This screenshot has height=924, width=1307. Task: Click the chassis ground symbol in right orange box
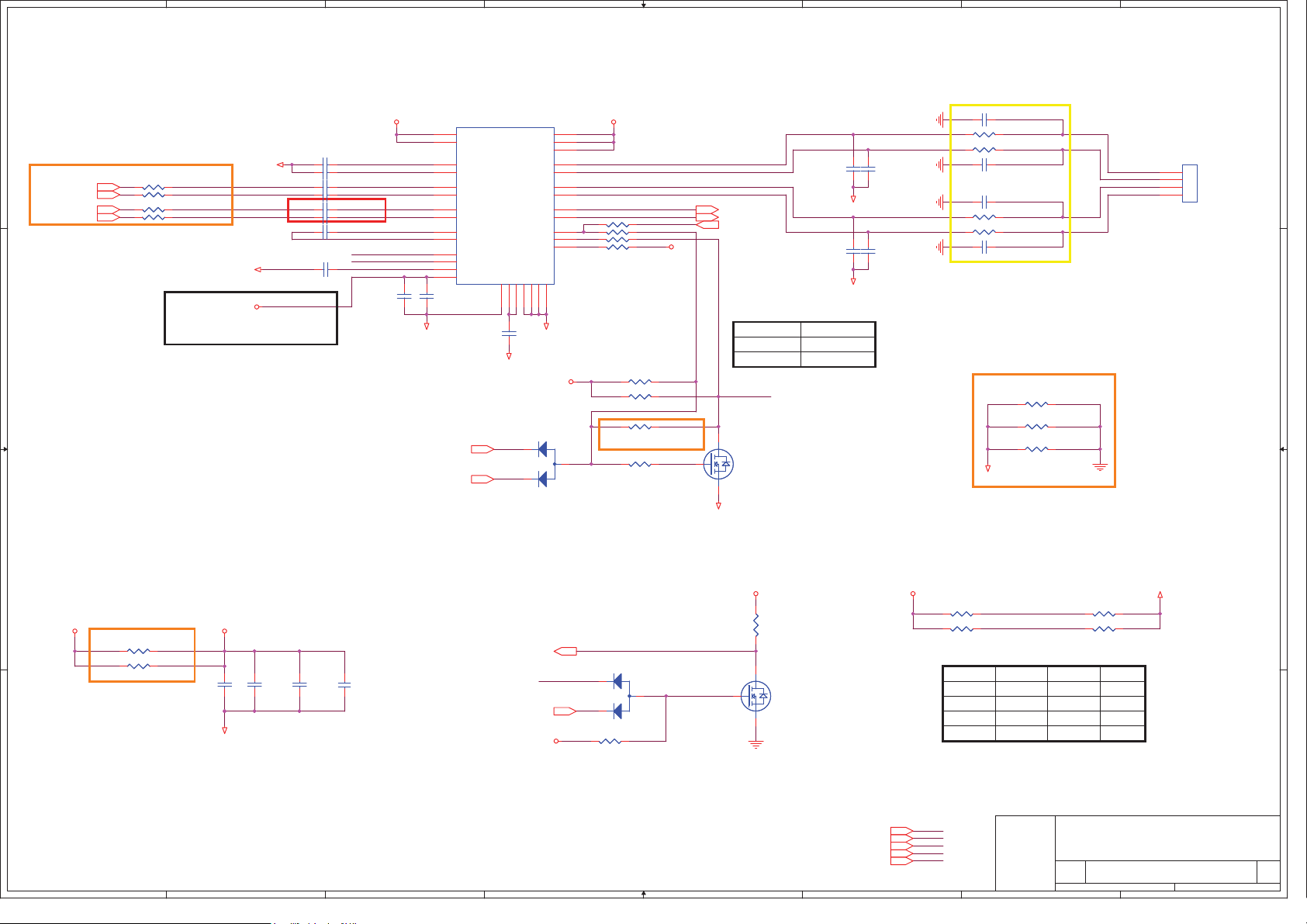[x=1100, y=467]
